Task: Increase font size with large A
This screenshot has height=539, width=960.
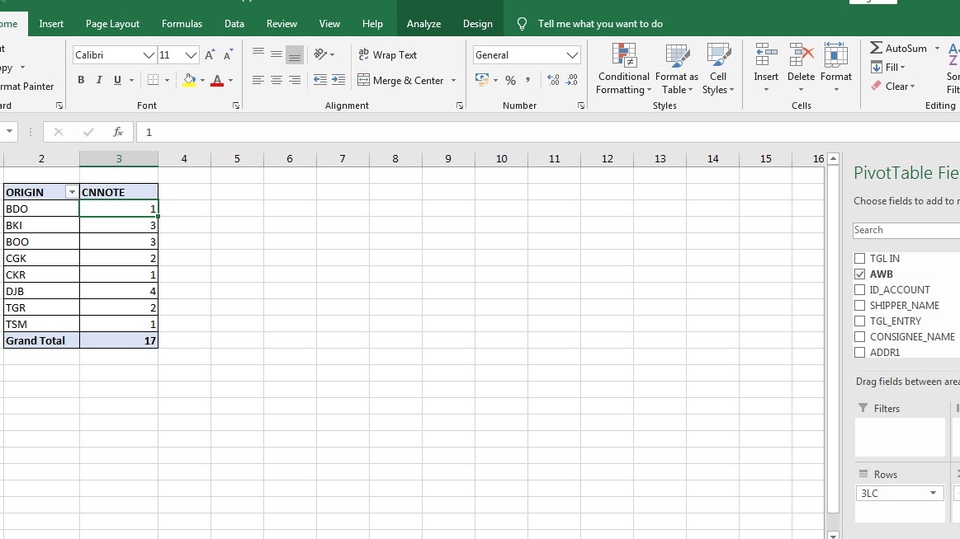Action: coord(209,55)
